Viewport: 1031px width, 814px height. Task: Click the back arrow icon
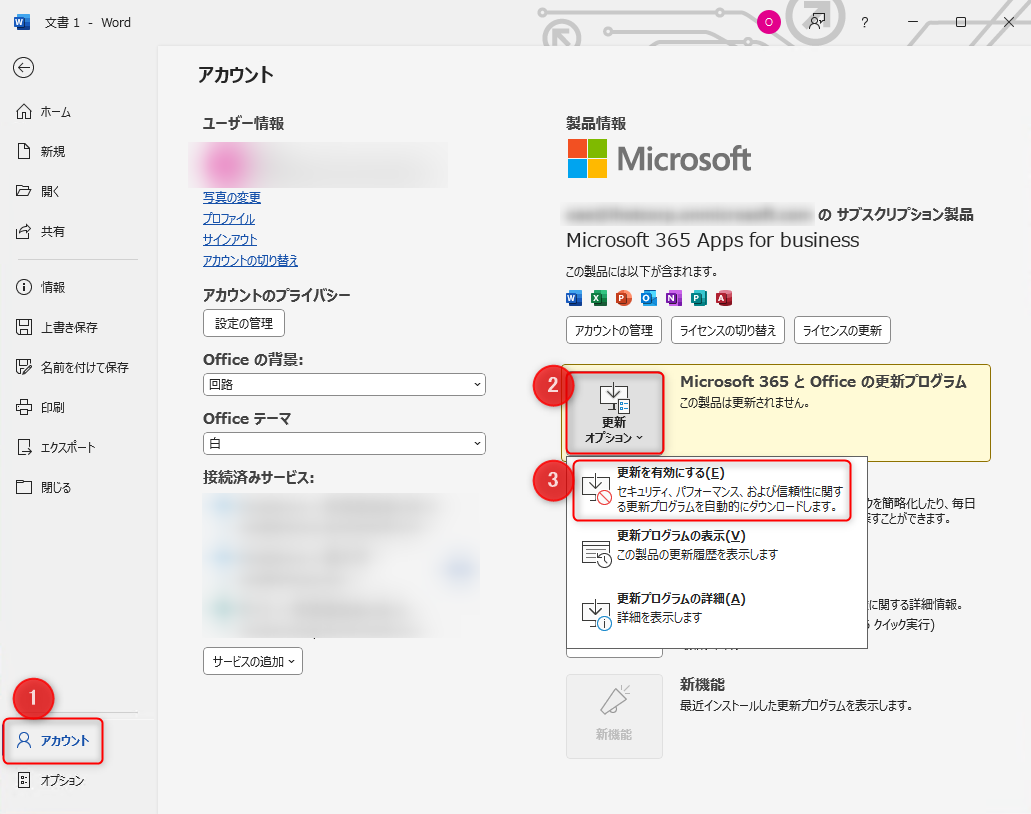tap(23, 67)
